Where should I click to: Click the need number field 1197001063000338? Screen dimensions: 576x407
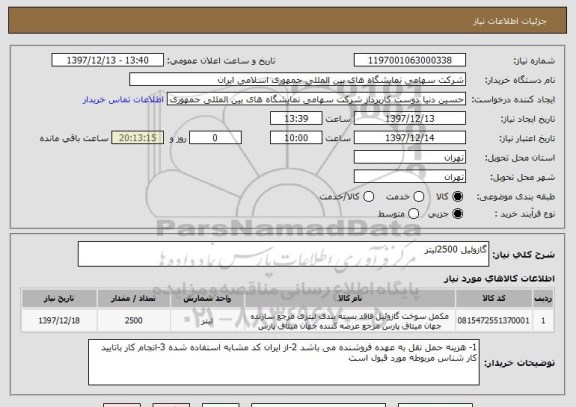(x=410, y=60)
